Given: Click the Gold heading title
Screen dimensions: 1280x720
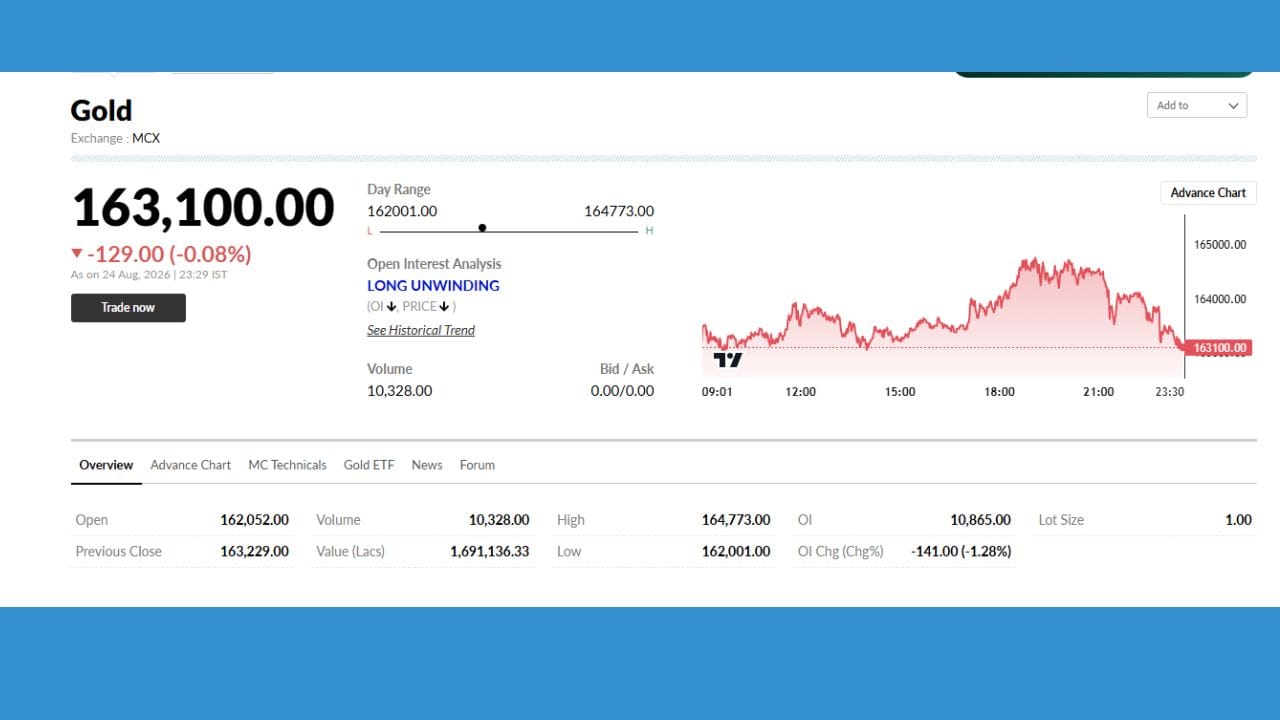Looking at the screenshot, I should click(101, 110).
